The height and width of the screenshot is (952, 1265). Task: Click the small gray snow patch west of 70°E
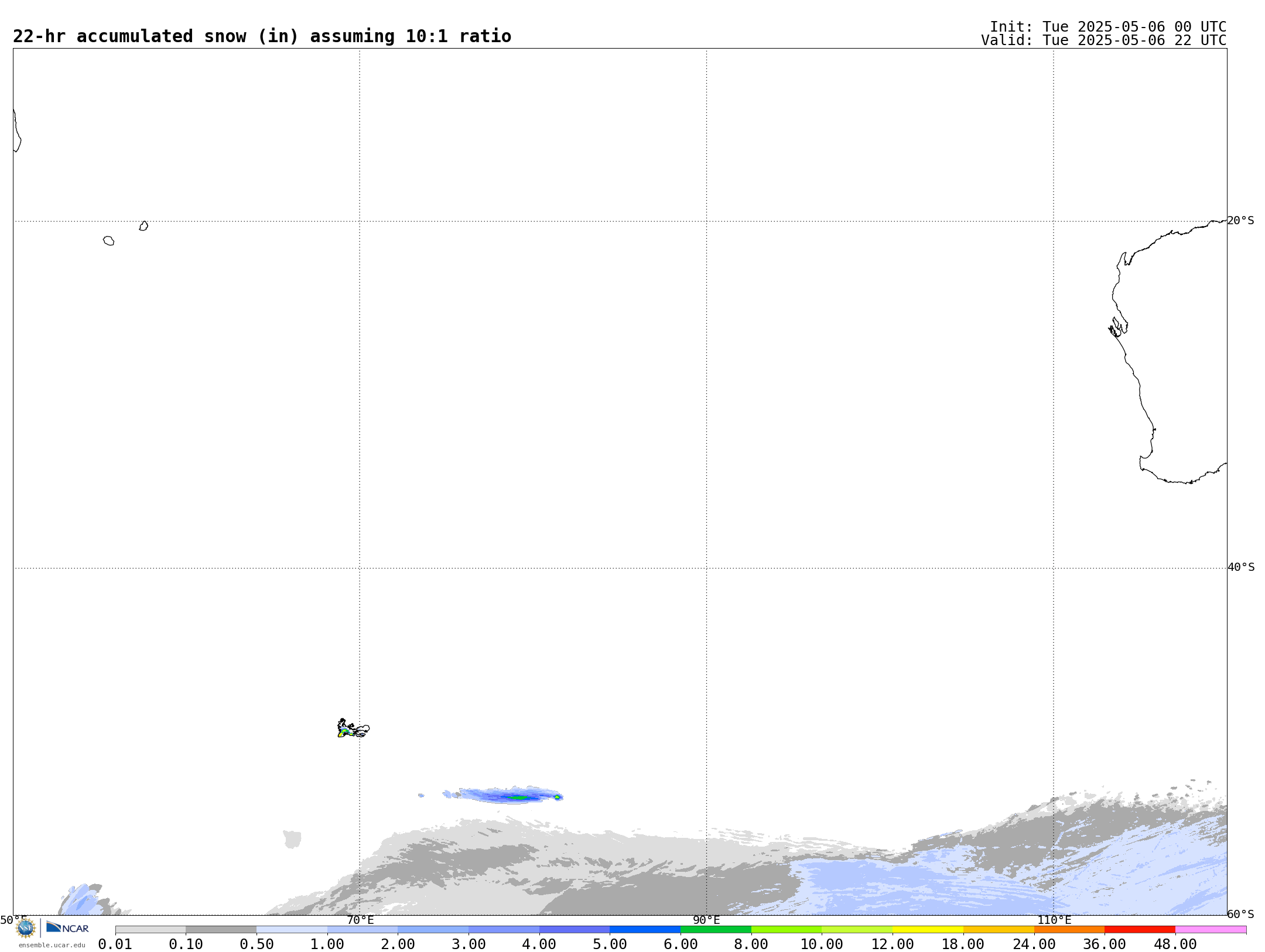click(292, 839)
